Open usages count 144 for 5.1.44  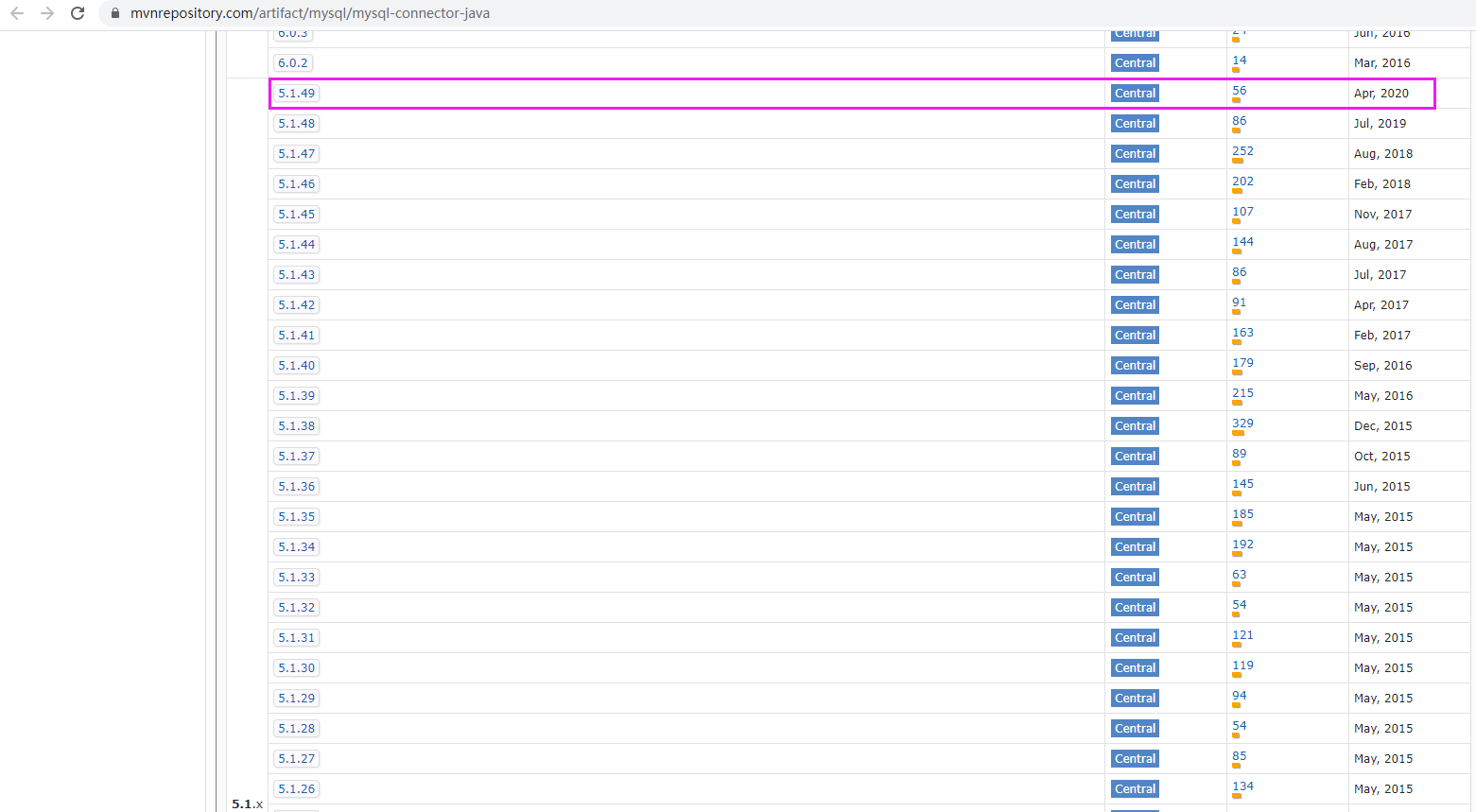1242,242
